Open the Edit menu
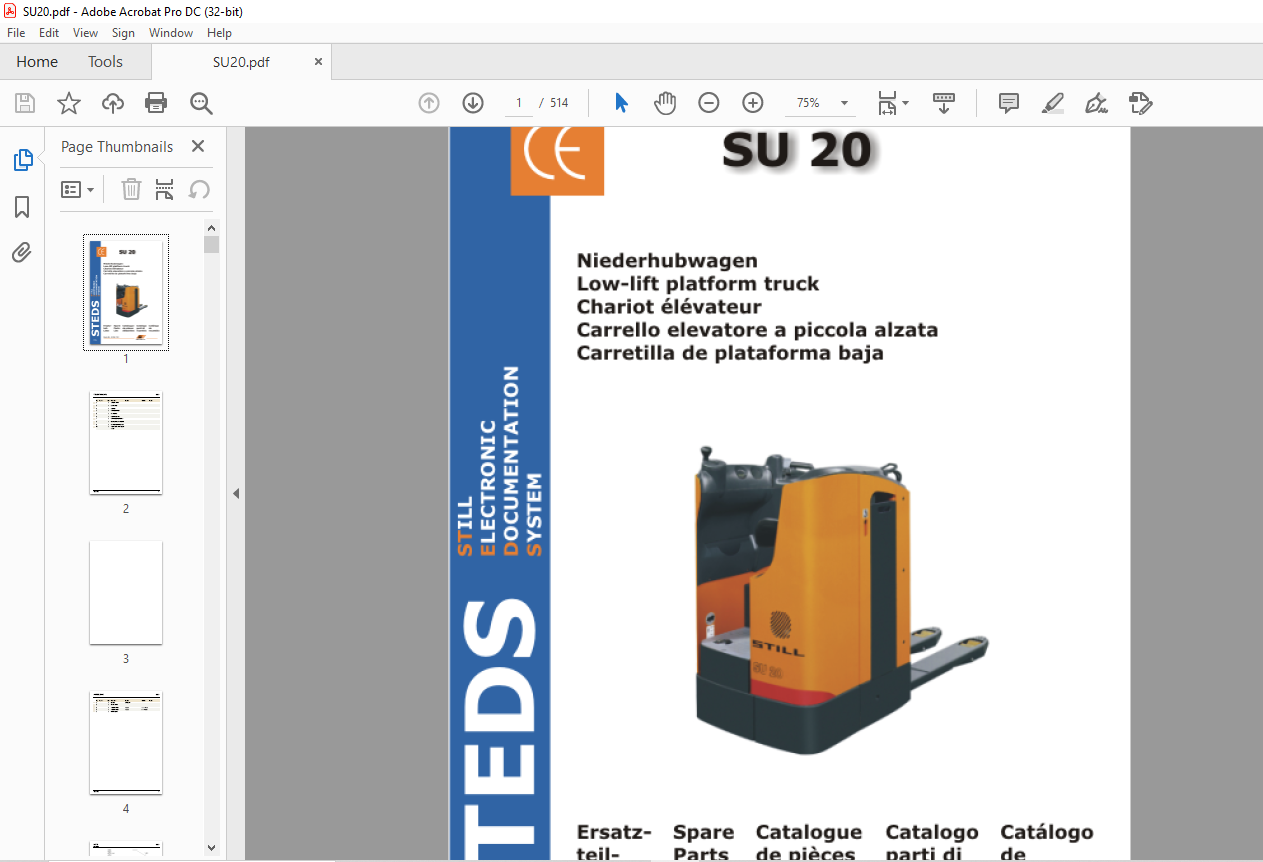Viewport: 1263px width, 862px height. [49, 33]
